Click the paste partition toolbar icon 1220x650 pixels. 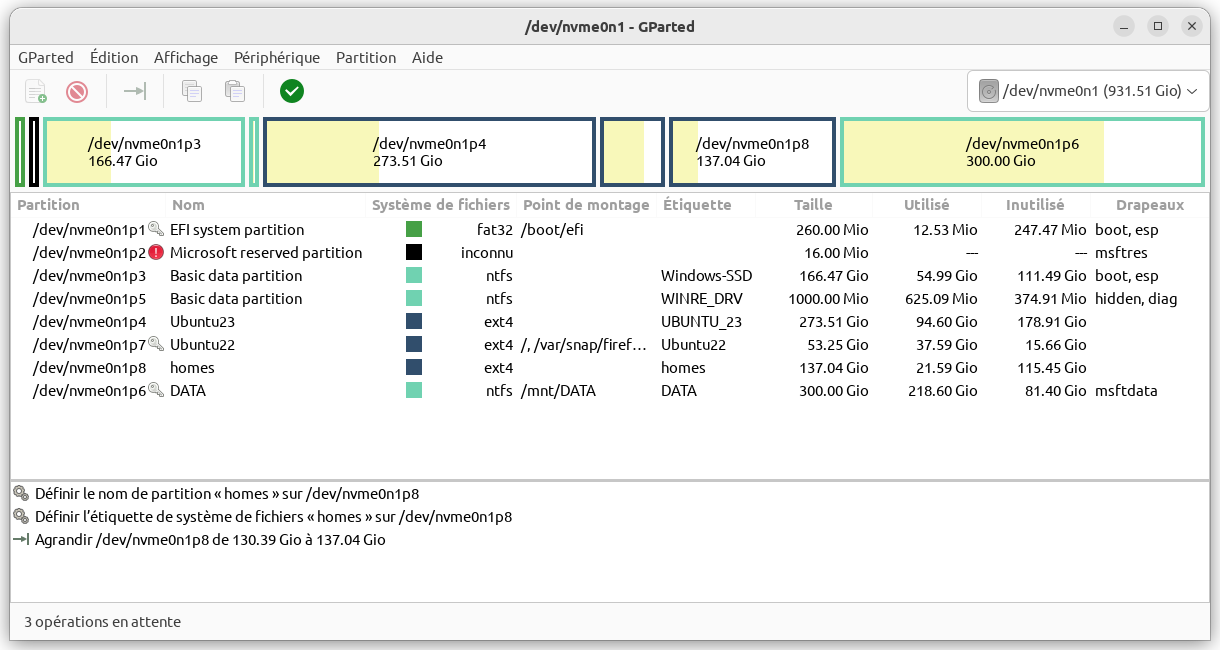pos(235,92)
